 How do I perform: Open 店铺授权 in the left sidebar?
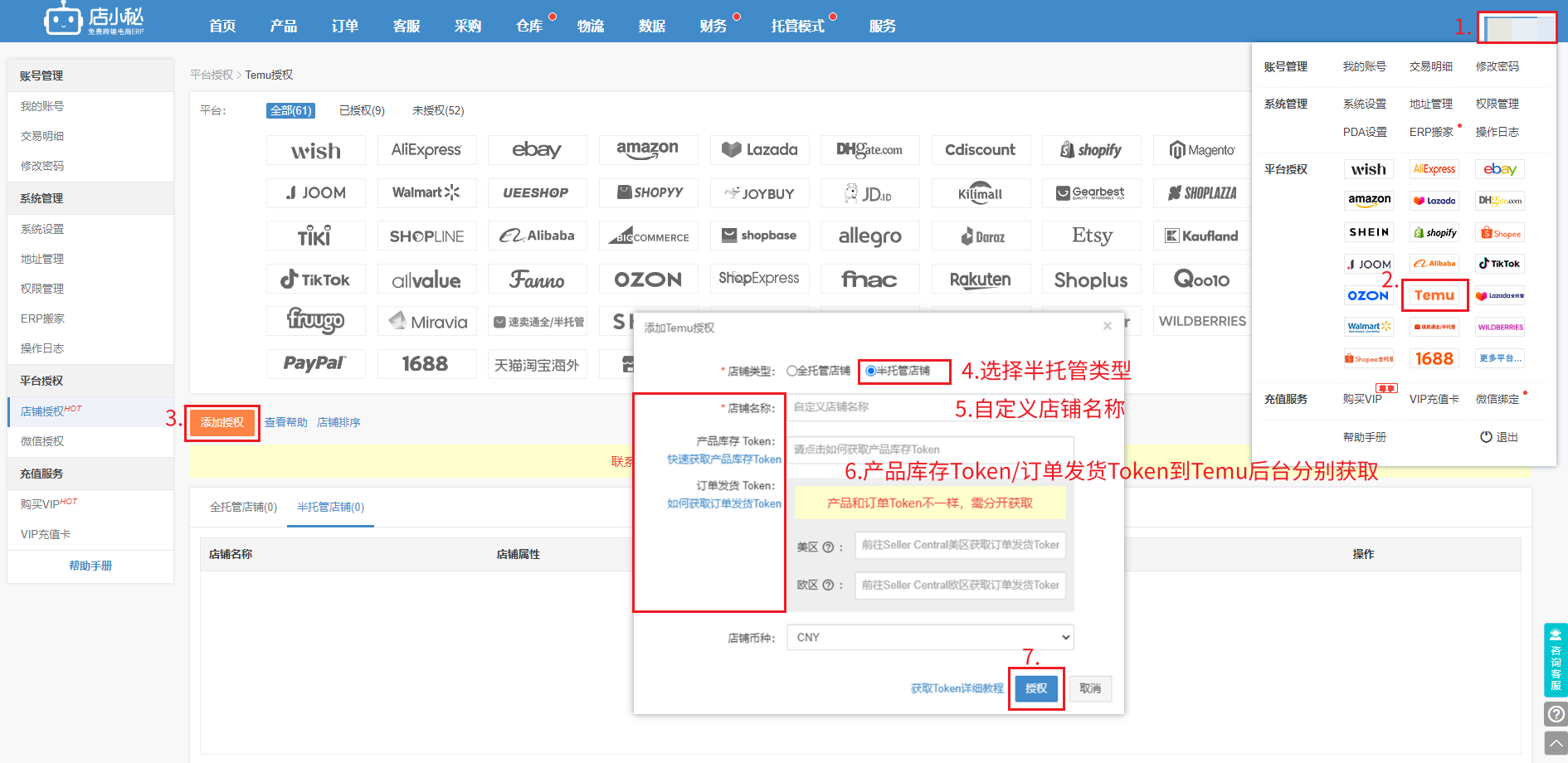[90, 411]
